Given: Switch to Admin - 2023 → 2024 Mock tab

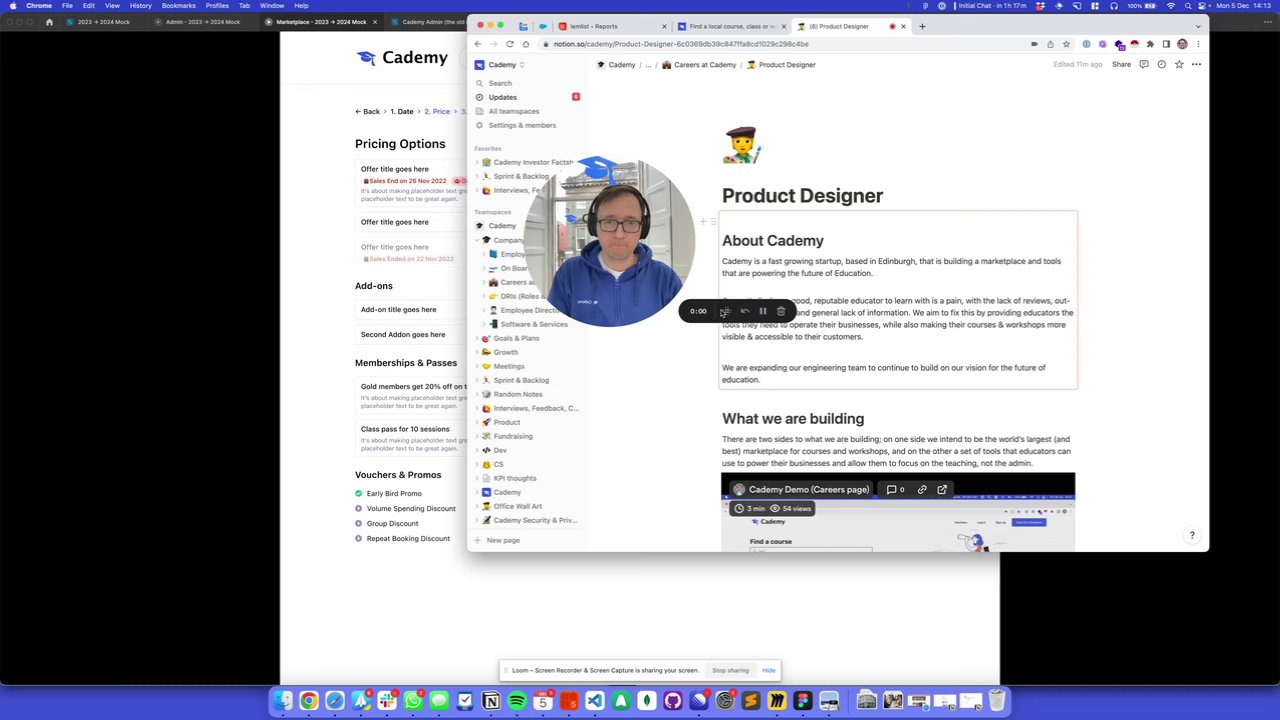Looking at the screenshot, I should point(203,22).
